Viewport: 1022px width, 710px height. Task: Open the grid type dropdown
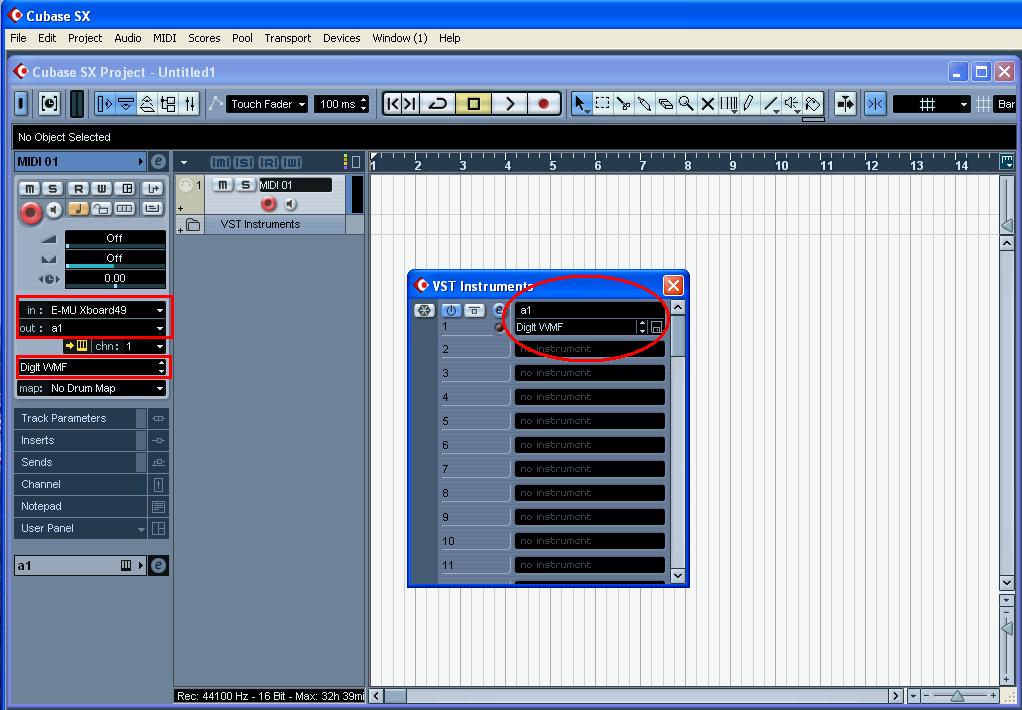(931, 104)
